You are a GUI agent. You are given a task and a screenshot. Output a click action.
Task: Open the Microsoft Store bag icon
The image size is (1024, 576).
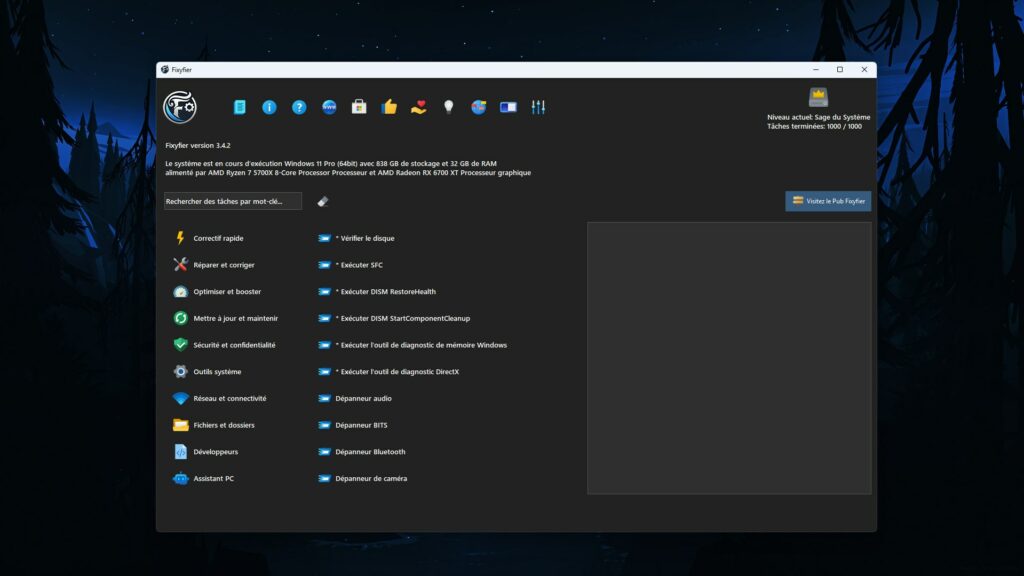(359, 106)
